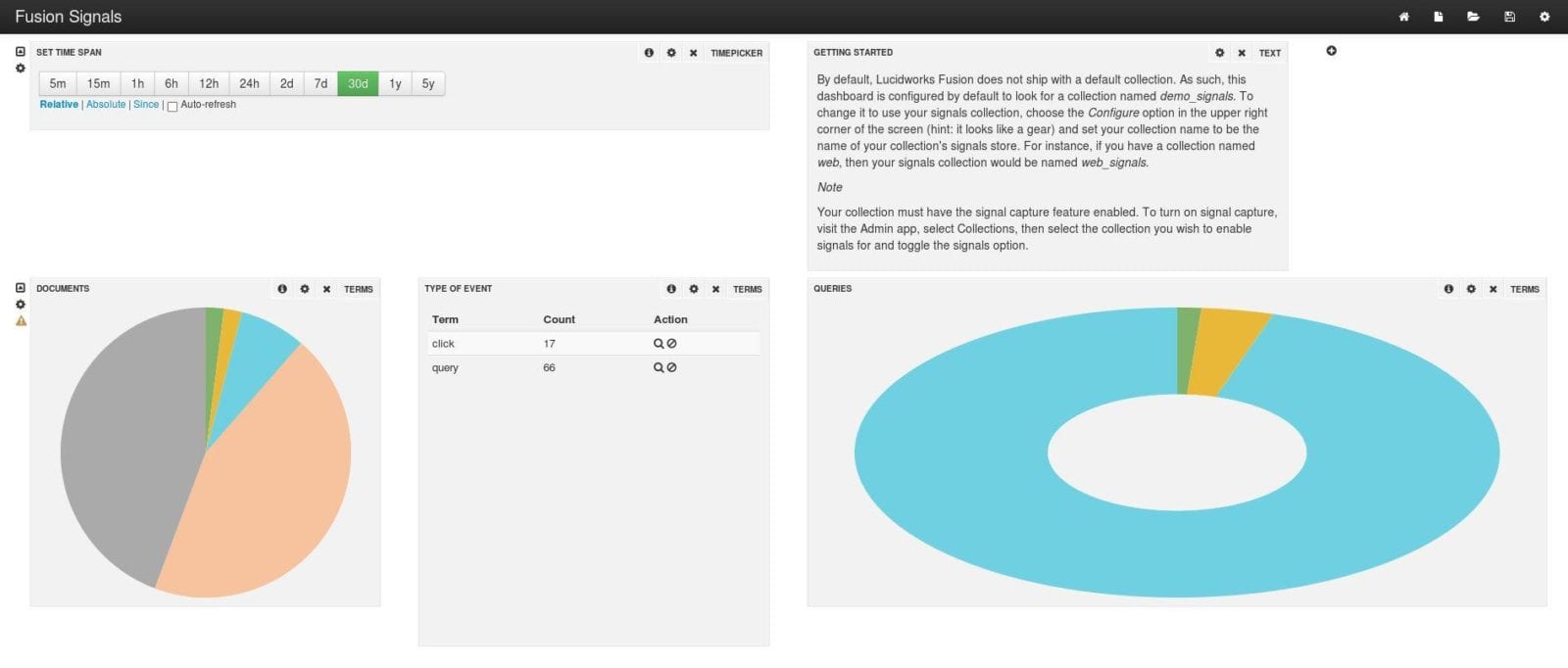
Task: Open row settings gear beside Set Time Span
Action: [x=21, y=69]
